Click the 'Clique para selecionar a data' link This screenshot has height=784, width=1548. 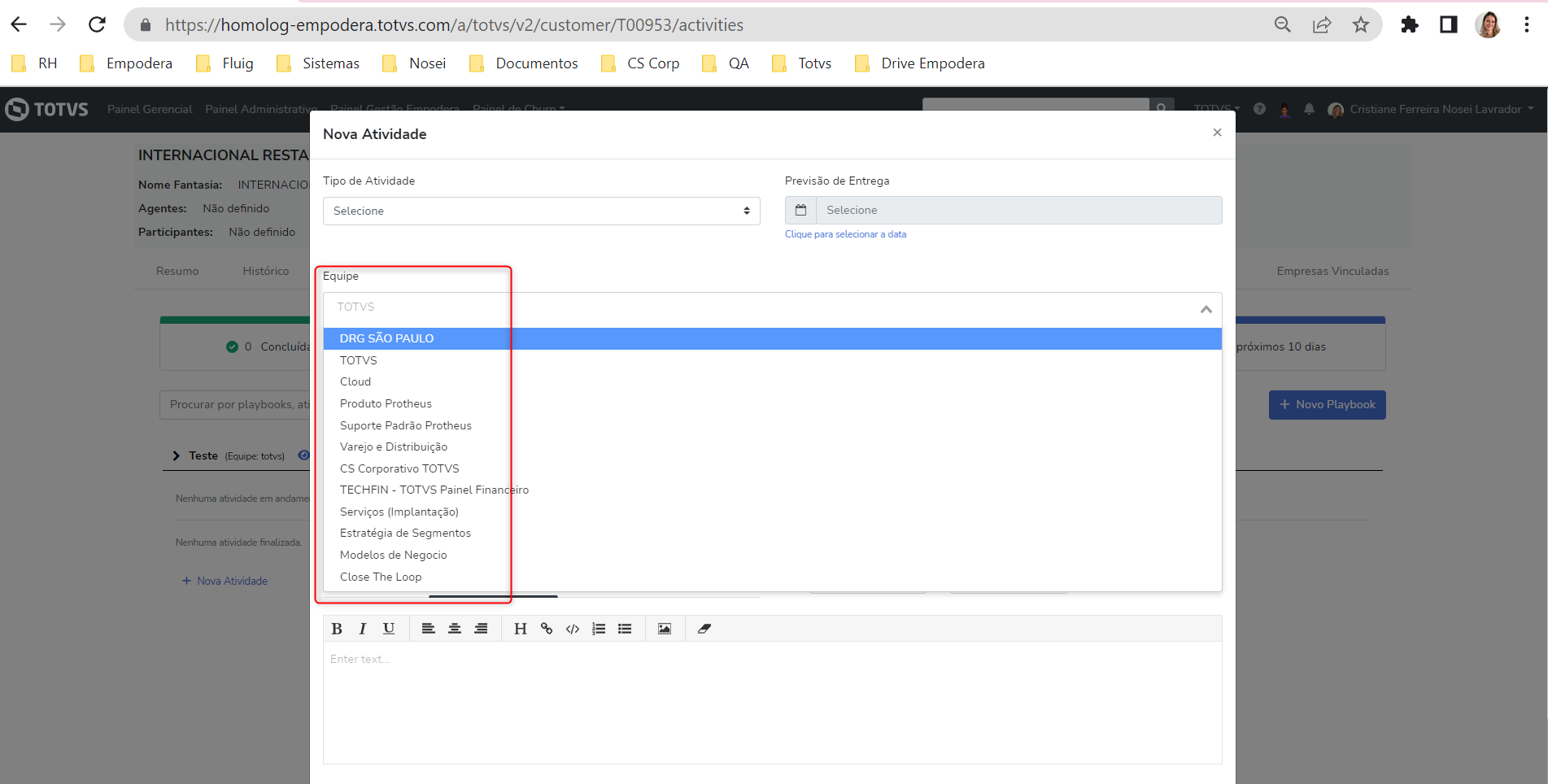846,234
